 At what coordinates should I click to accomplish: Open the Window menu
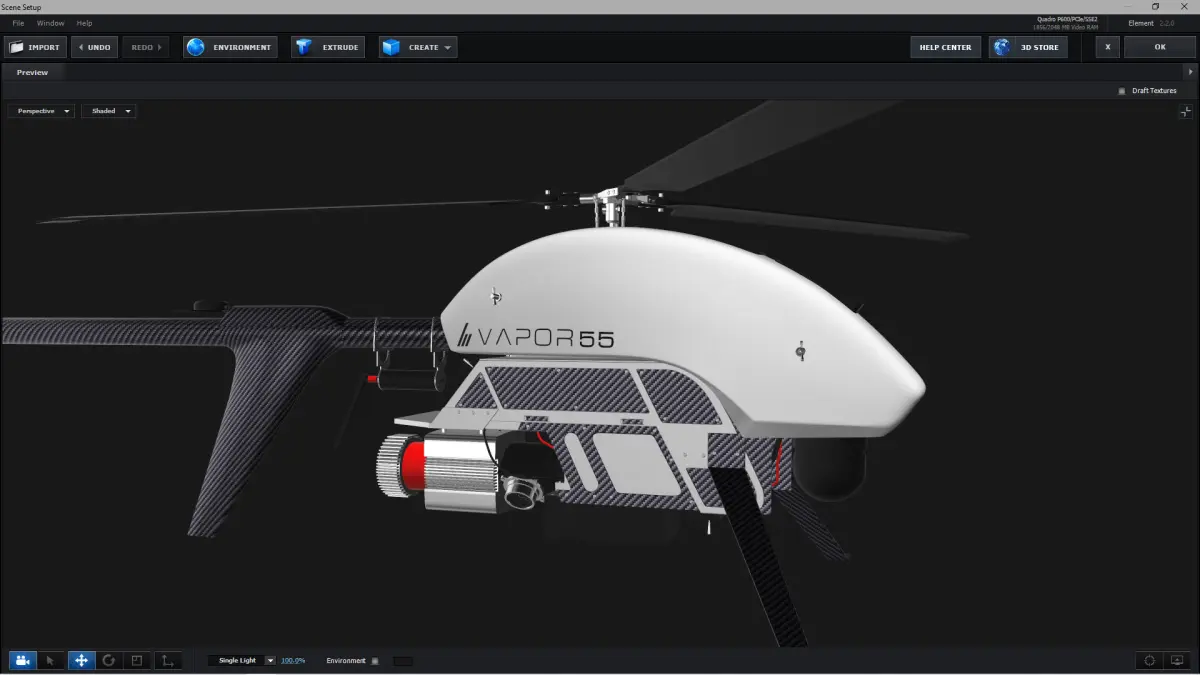(50, 23)
